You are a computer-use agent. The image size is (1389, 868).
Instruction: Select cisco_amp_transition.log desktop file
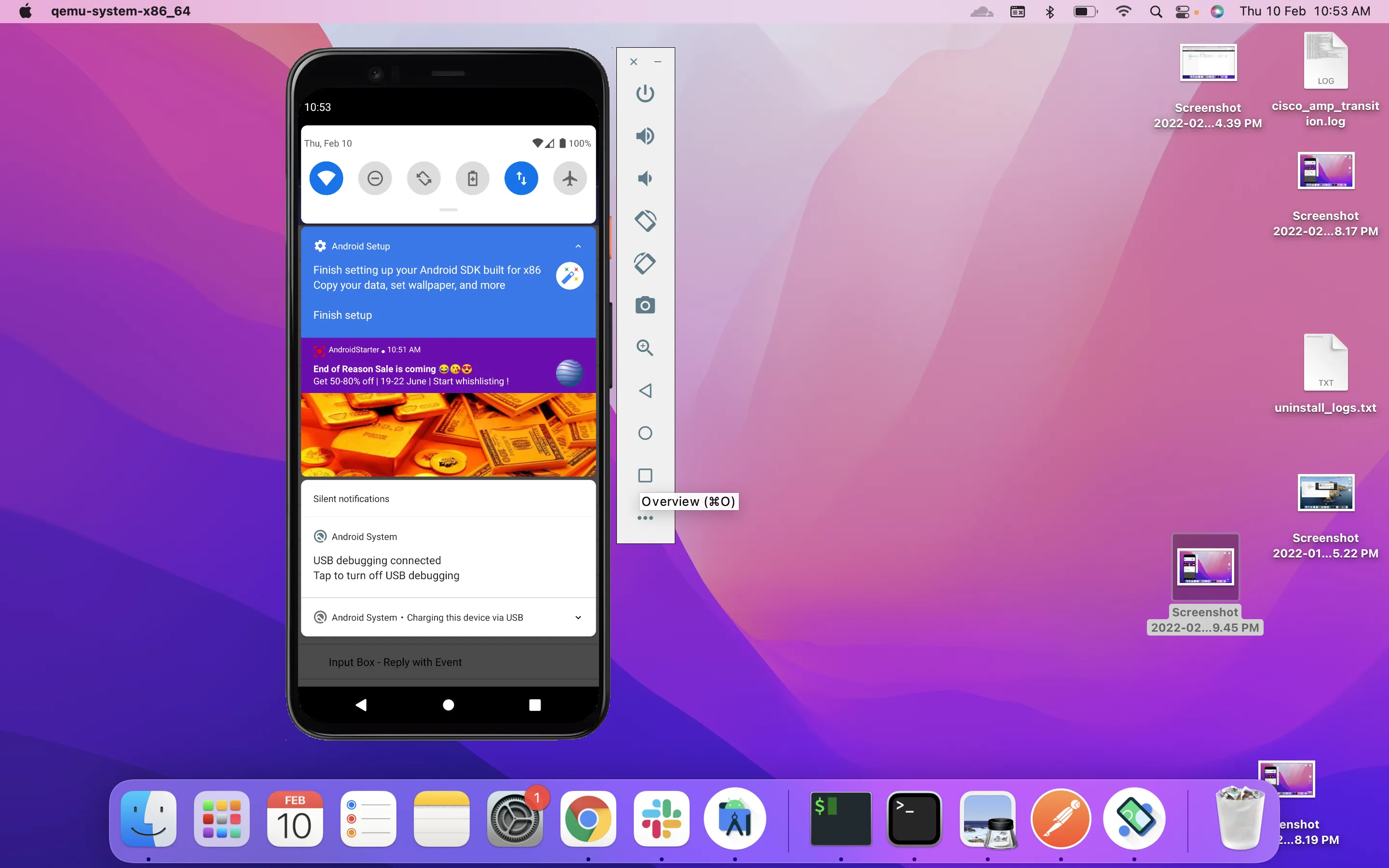click(1325, 81)
